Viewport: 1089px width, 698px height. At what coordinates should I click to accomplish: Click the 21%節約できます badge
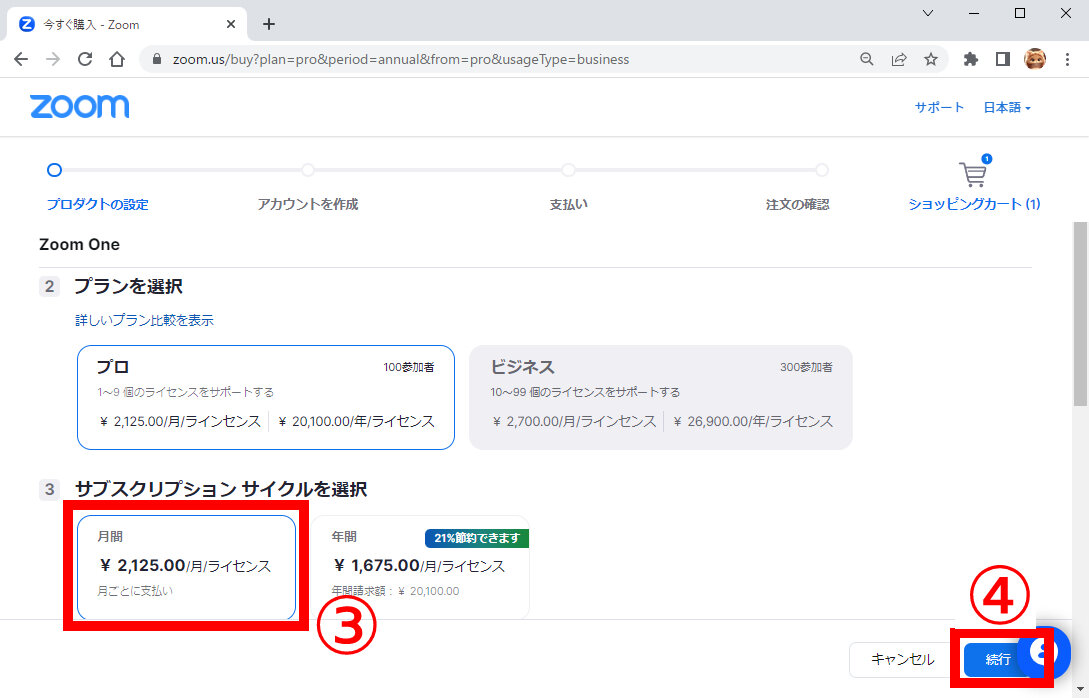click(x=477, y=538)
